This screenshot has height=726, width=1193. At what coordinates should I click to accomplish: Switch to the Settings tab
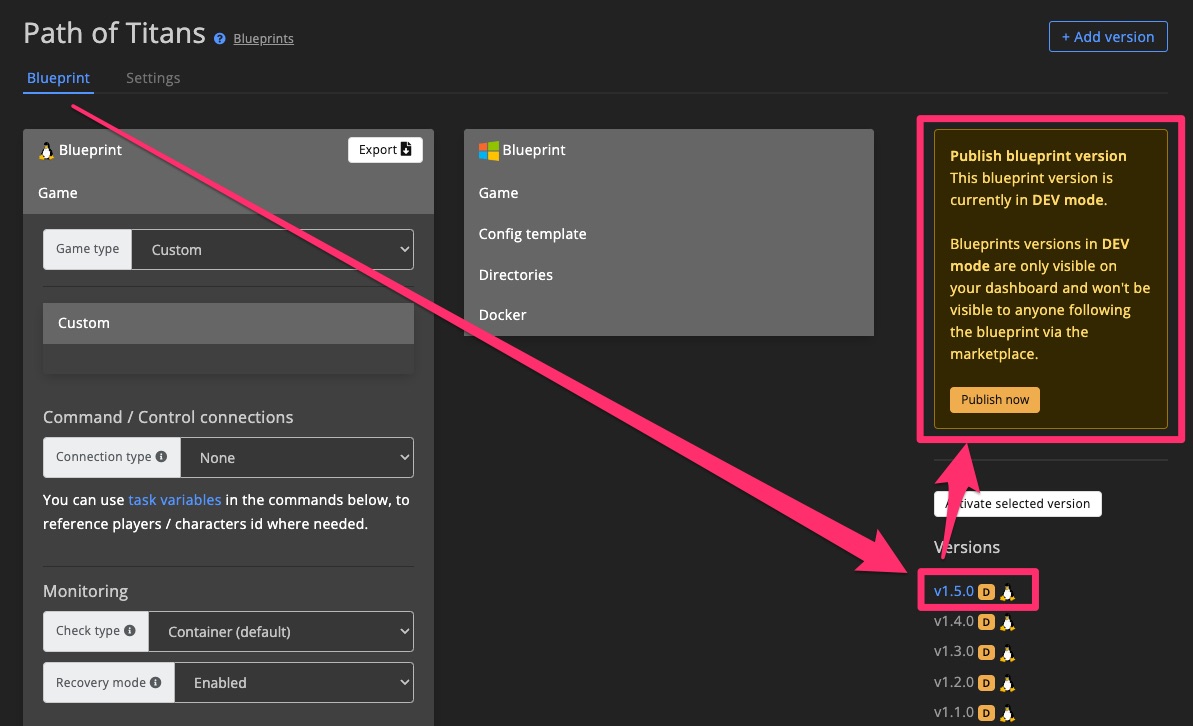[153, 77]
